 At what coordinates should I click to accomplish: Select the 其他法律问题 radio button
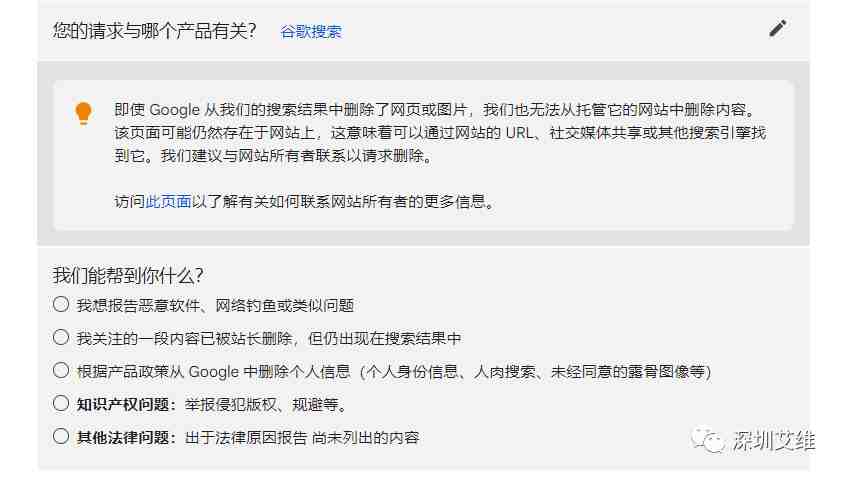[x=61, y=437]
